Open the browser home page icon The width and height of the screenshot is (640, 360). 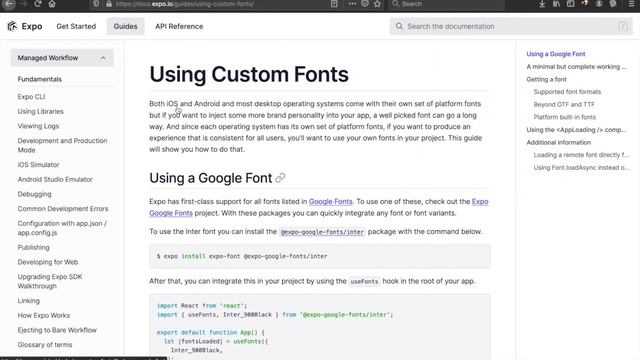pos(52,4)
